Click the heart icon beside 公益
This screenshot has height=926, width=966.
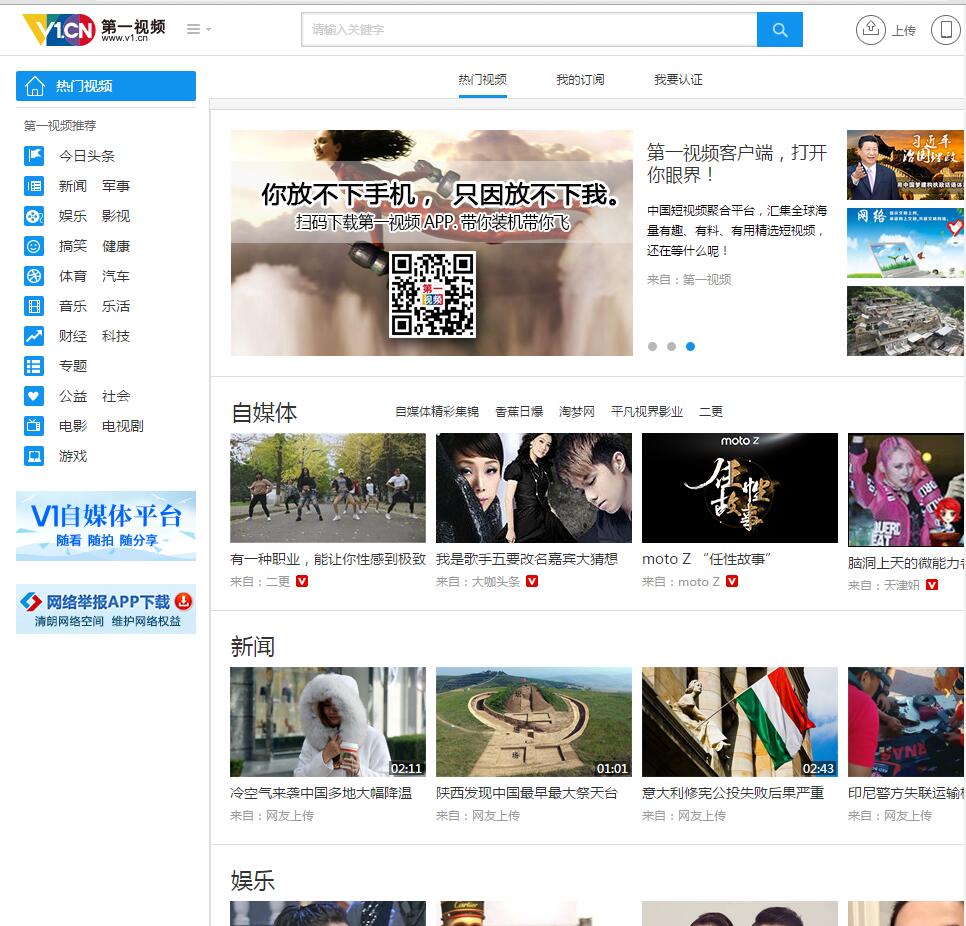34,396
